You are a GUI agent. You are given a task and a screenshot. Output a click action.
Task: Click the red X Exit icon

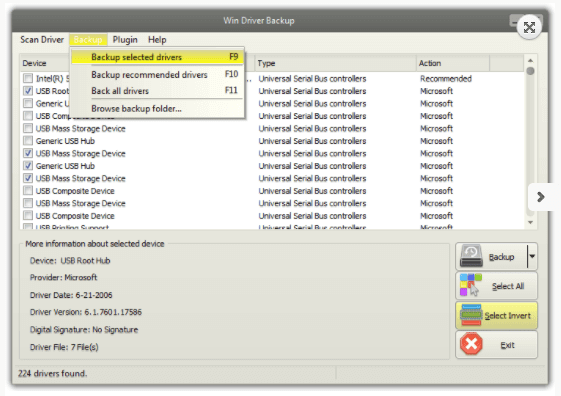(x=471, y=344)
